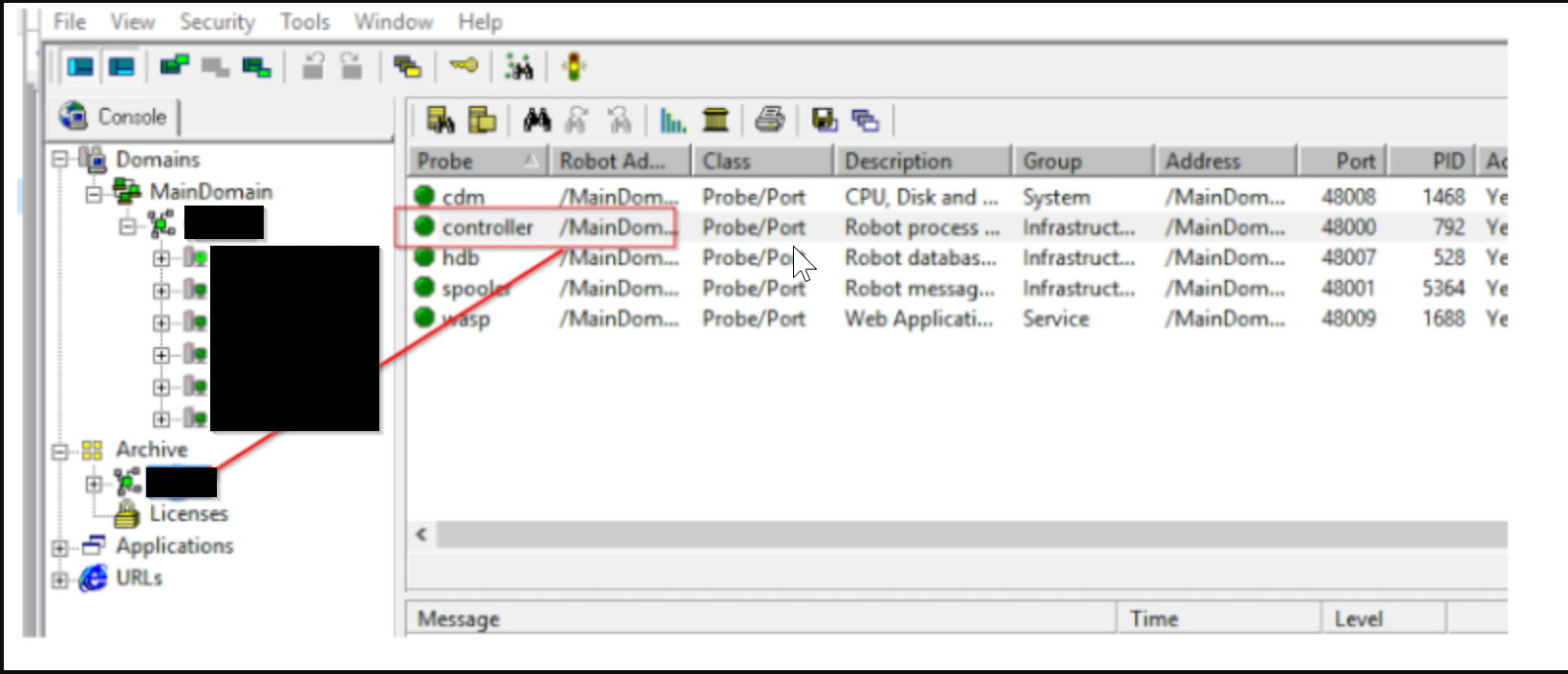The height and width of the screenshot is (674, 1568).
Task: Click the blue bar chart icon
Action: click(x=673, y=120)
